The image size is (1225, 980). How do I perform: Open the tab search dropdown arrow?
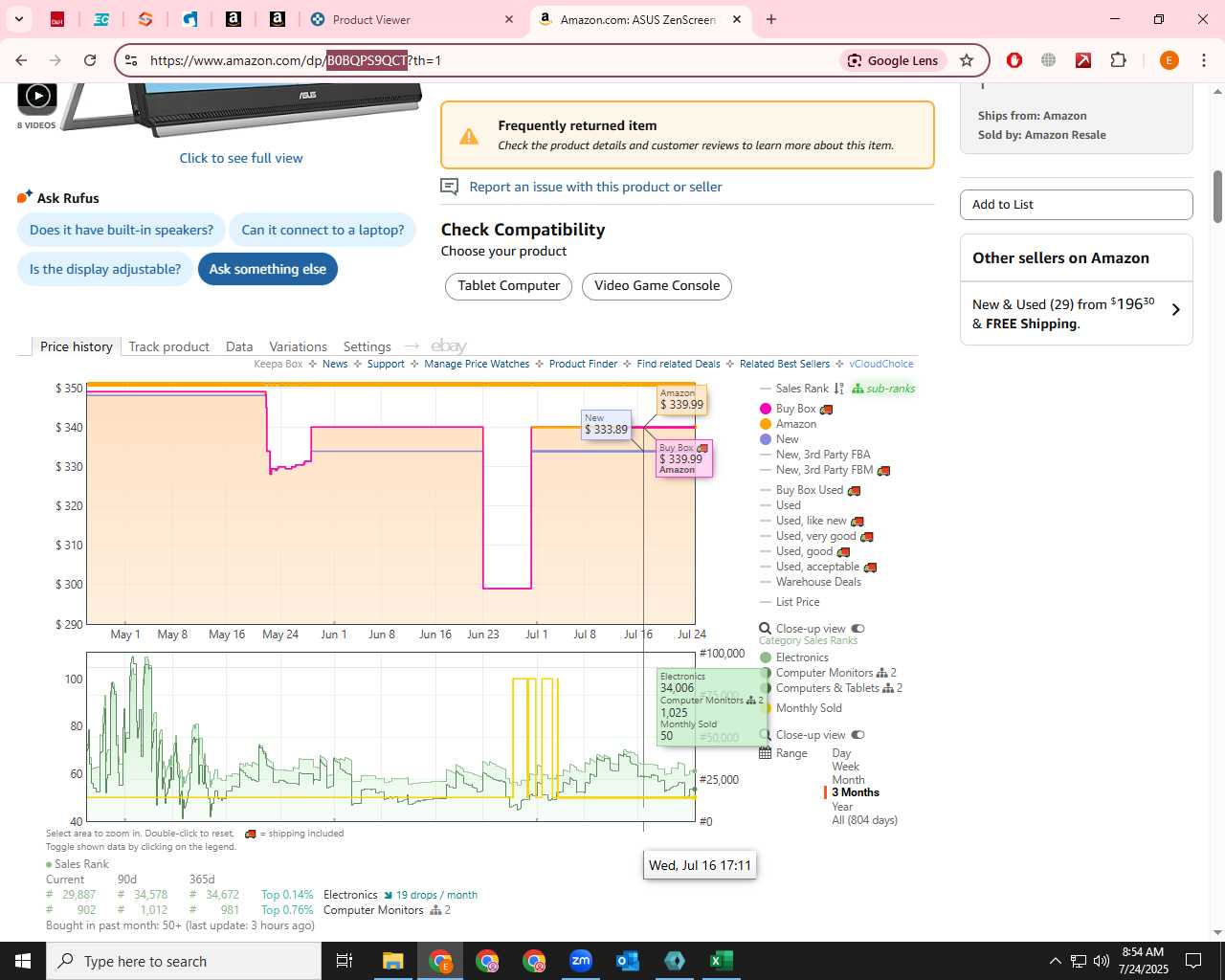tap(19, 19)
